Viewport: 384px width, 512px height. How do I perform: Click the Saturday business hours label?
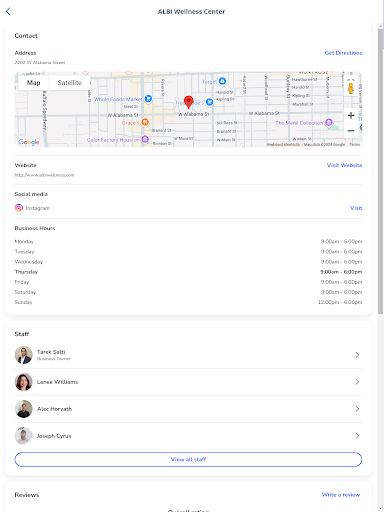tap(25, 292)
